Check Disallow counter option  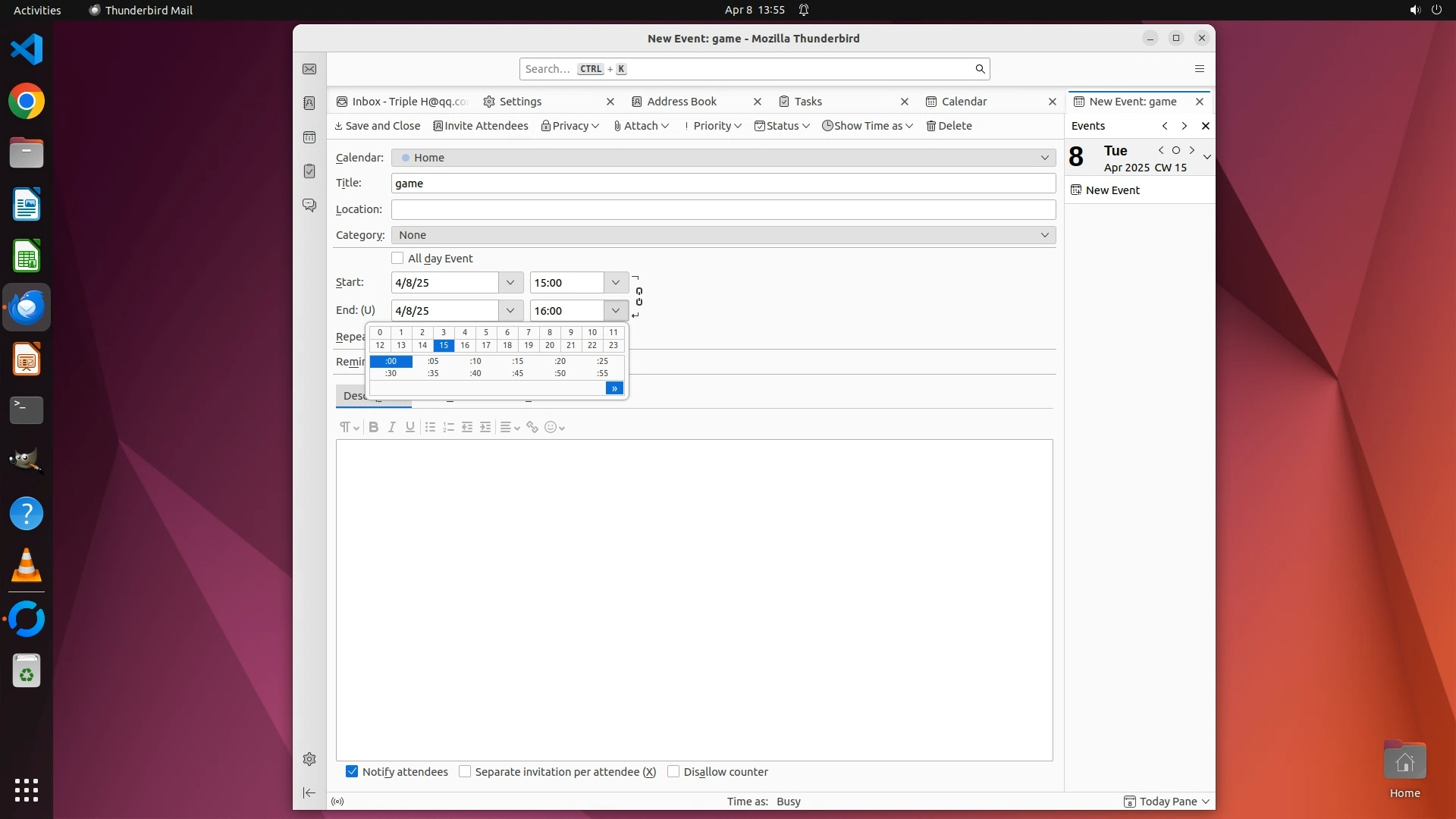pyautogui.click(x=673, y=771)
